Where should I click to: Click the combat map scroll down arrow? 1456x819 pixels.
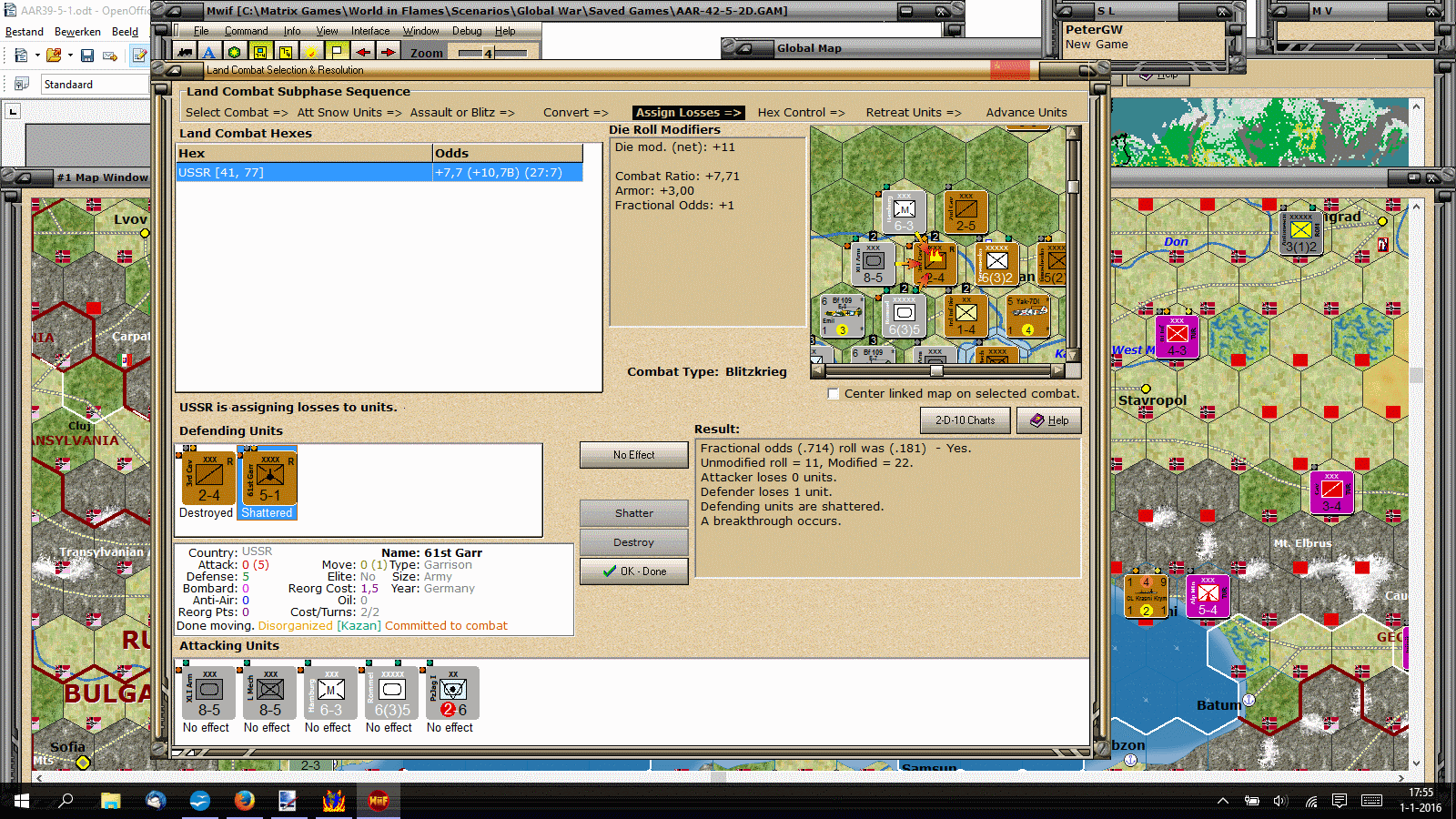click(x=1074, y=357)
